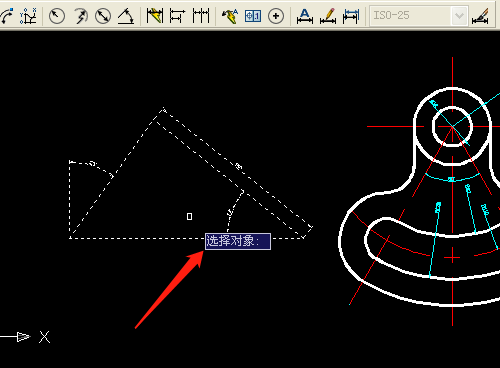Select the Center Mark tool
The width and height of the screenshot is (500, 368).
coord(276,16)
